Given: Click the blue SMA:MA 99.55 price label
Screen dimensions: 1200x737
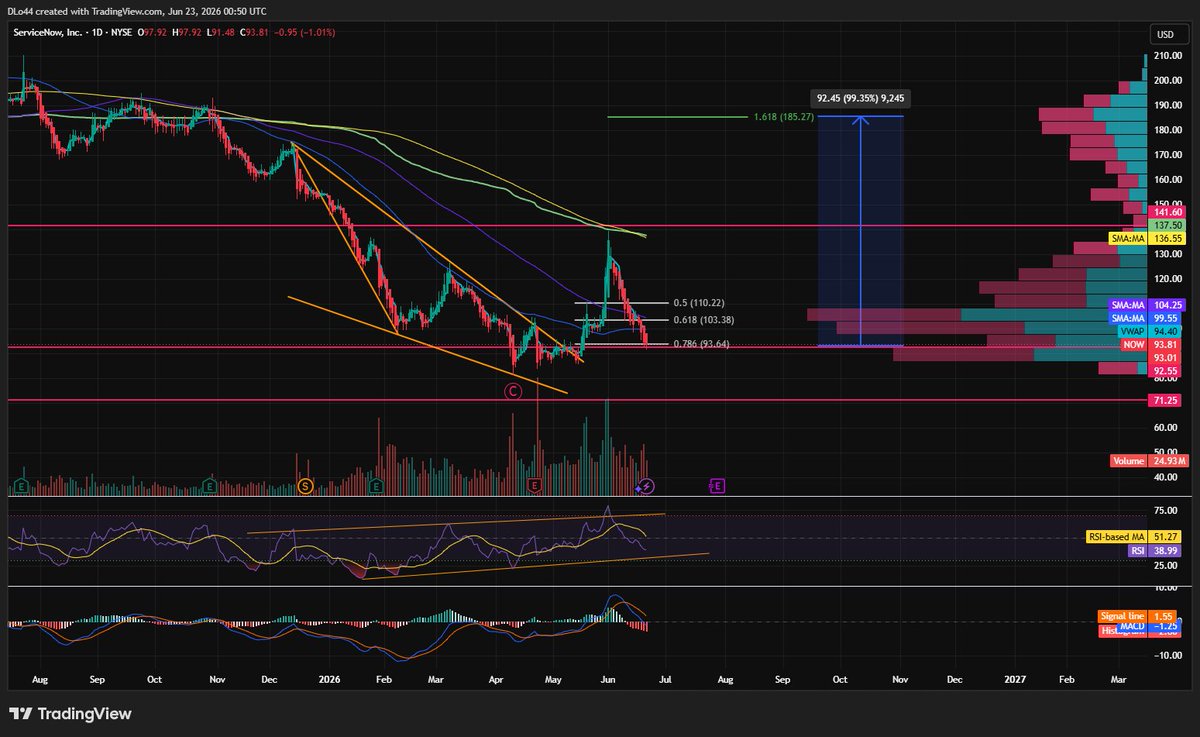Looking at the screenshot, I should [x=1146, y=317].
